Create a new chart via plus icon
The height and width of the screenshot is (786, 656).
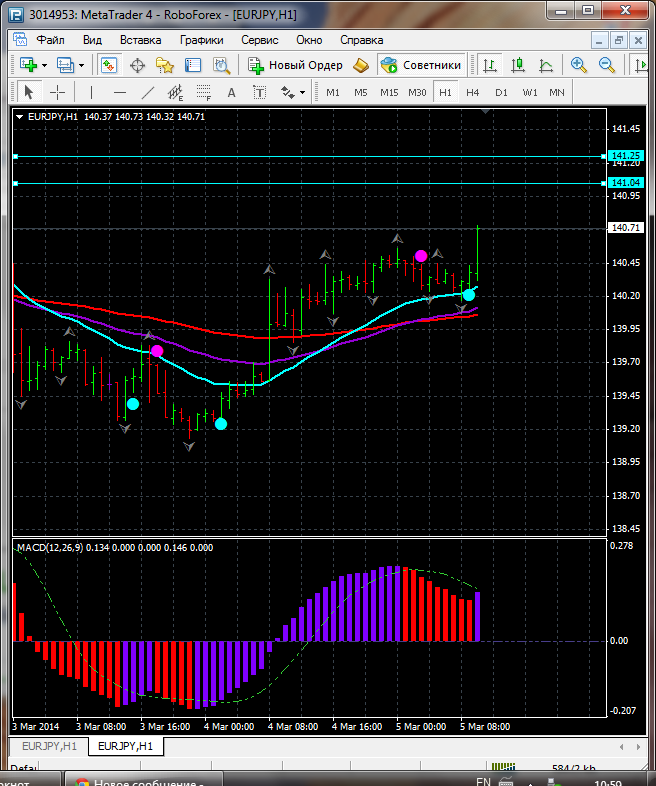click(28, 65)
